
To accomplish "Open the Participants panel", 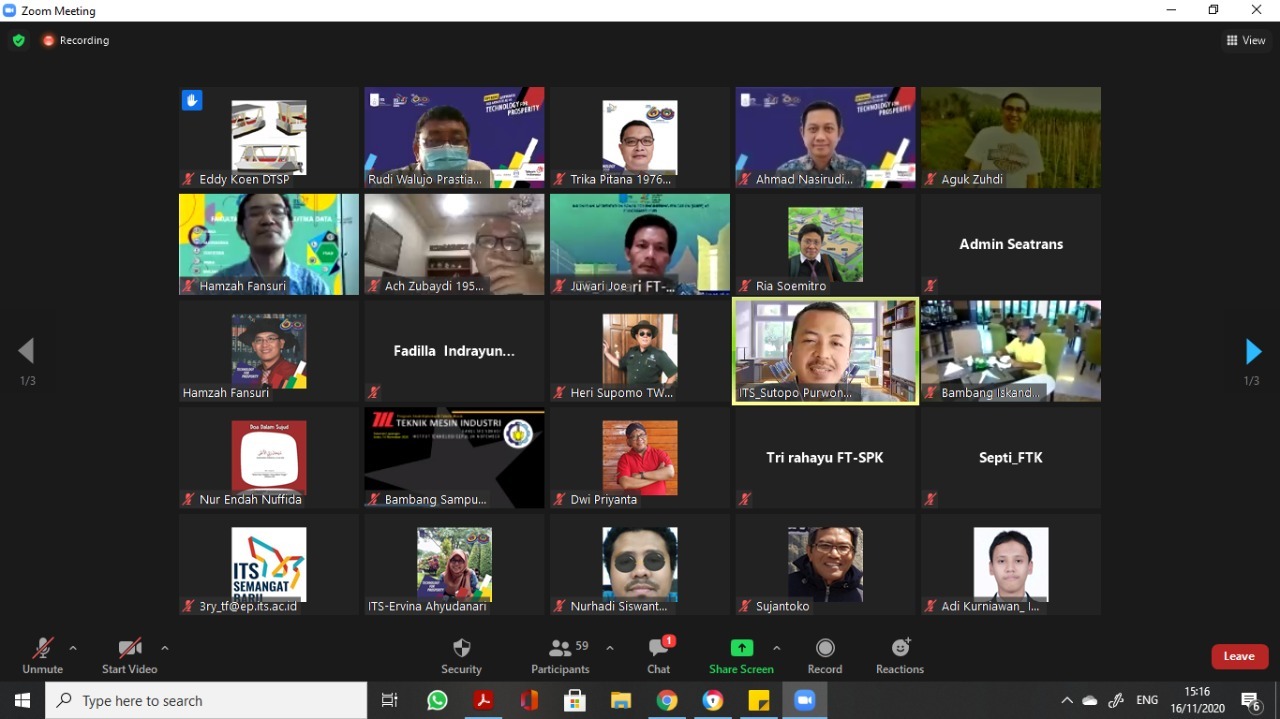I will pos(561,655).
